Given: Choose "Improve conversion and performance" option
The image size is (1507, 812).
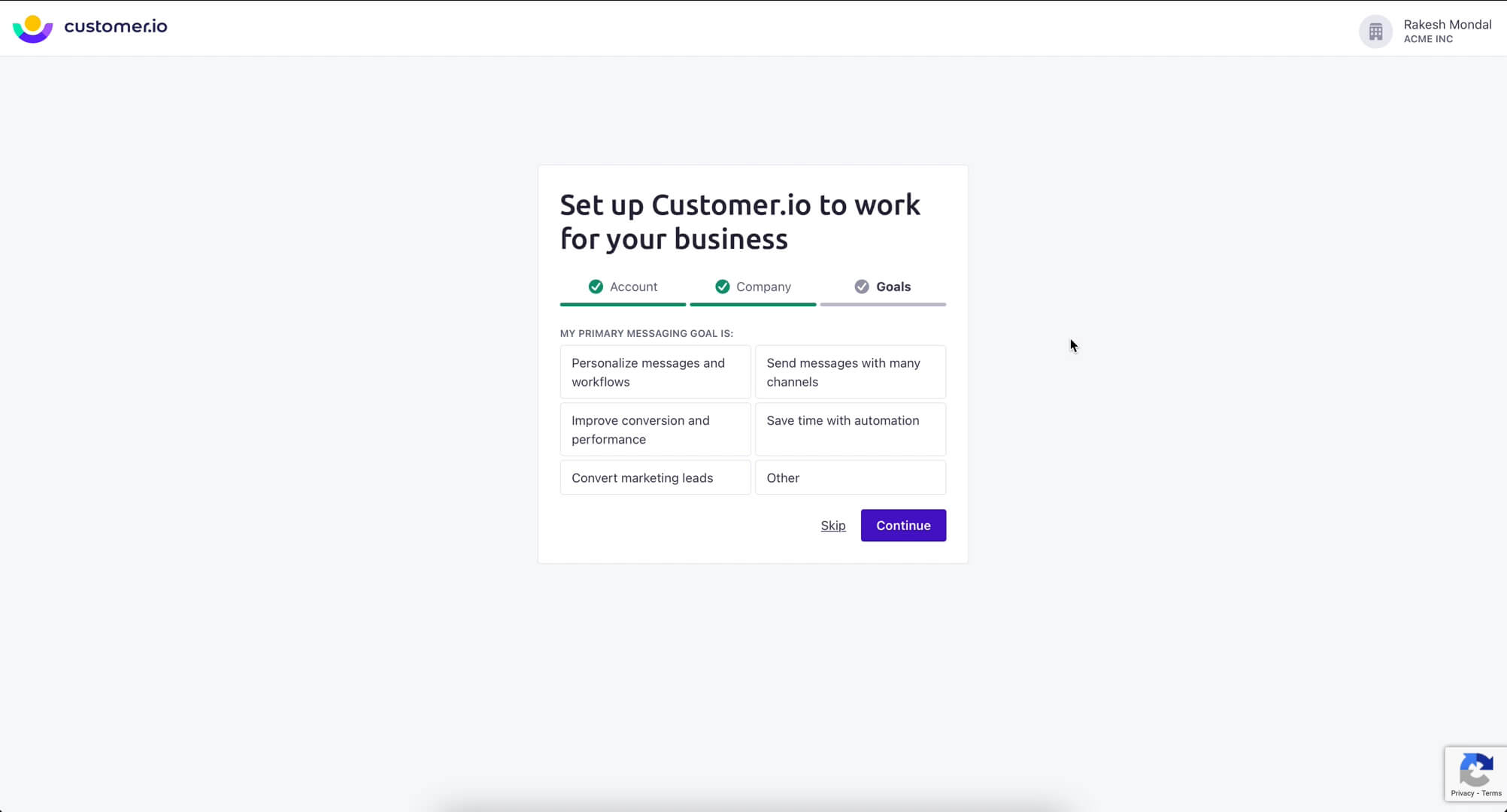Looking at the screenshot, I should [x=655, y=429].
